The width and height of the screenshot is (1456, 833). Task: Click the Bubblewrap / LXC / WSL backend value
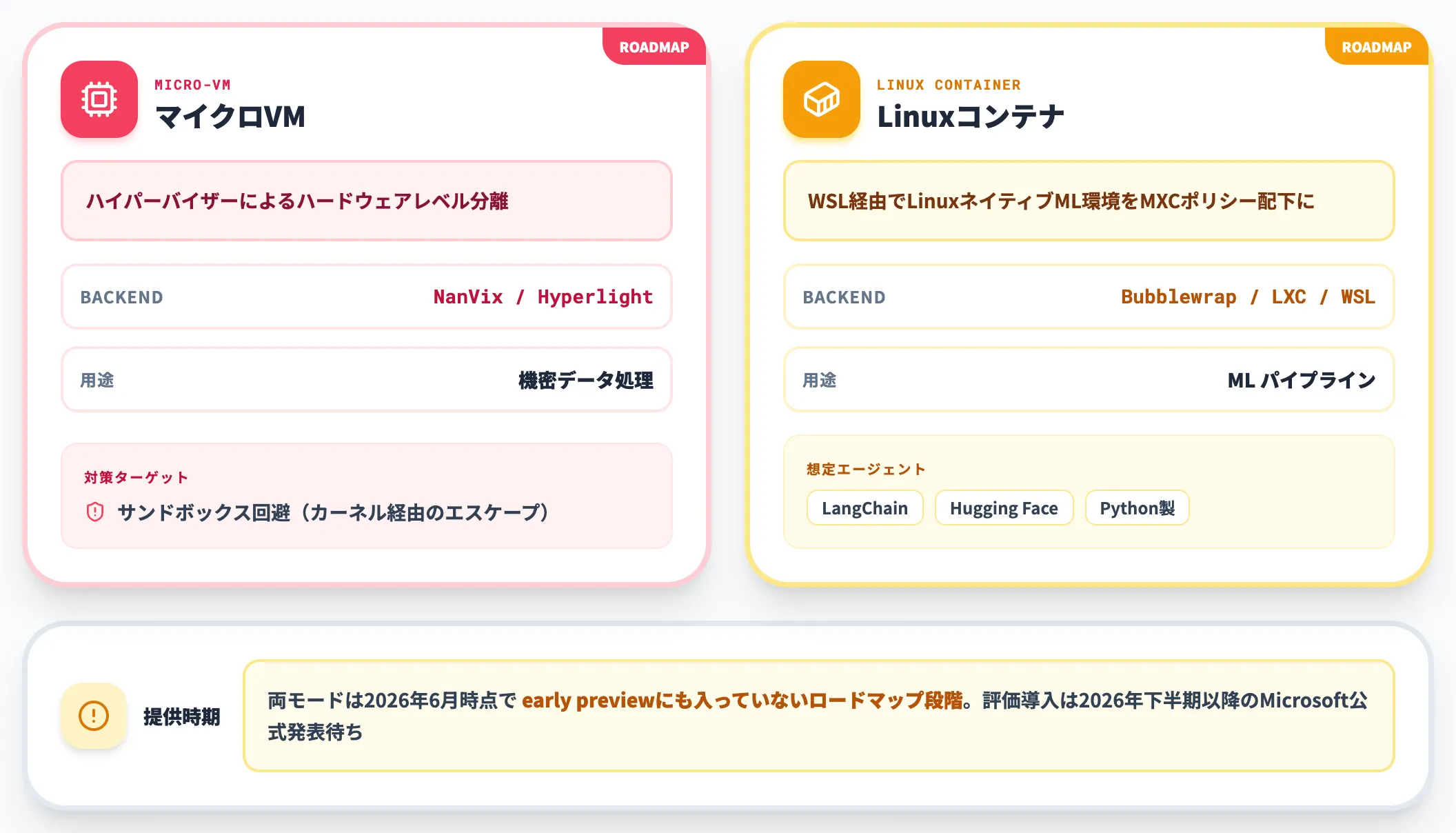1248,297
